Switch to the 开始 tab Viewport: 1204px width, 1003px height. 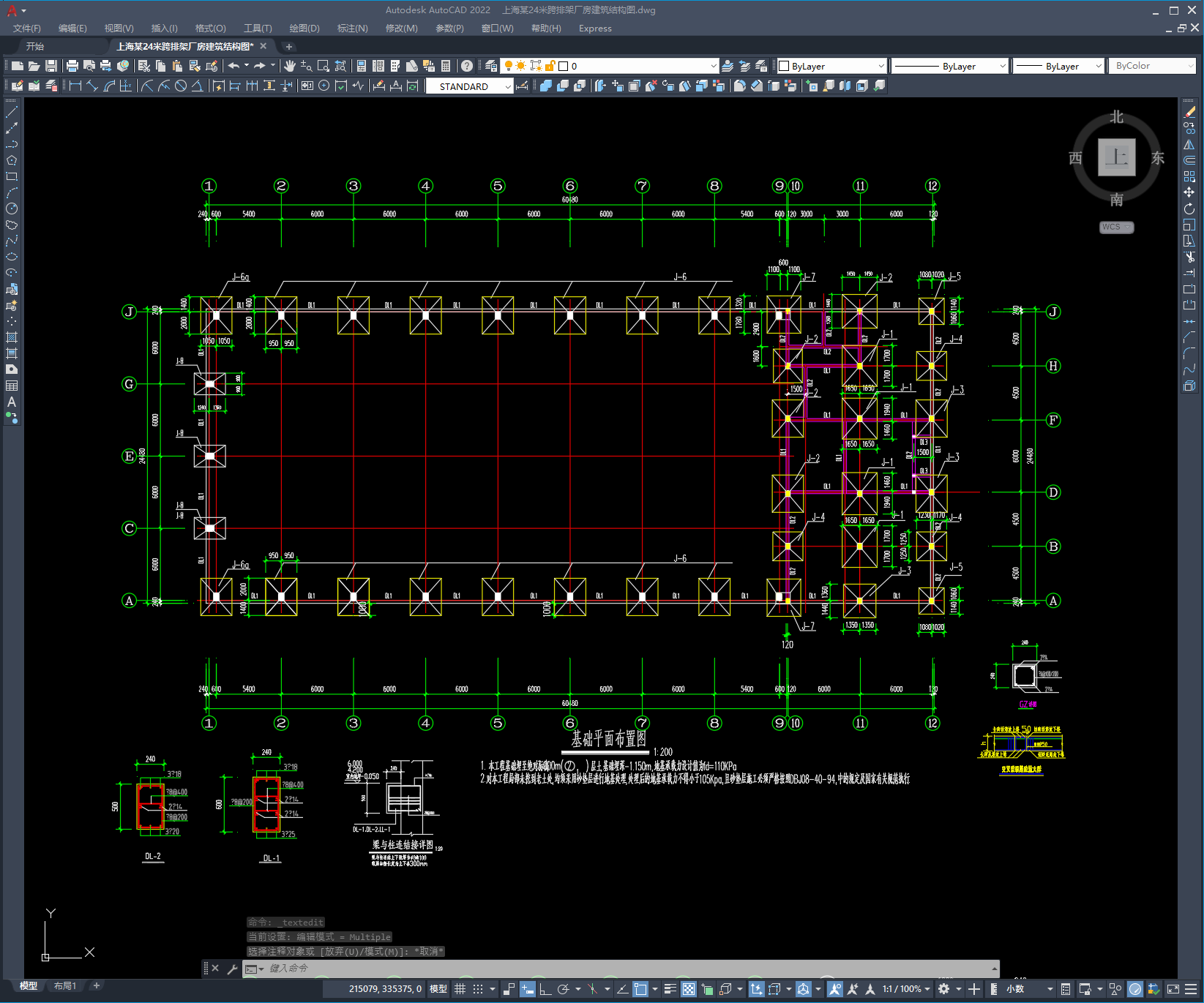point(35,46)
